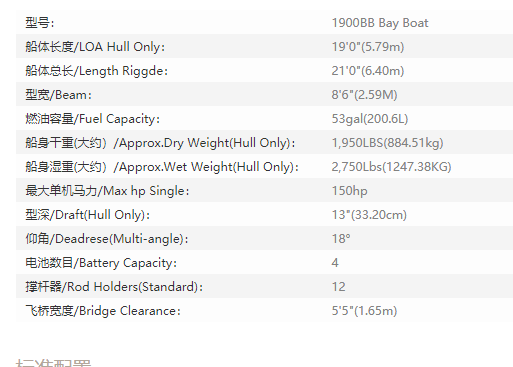
Task: Select the Fuel Capacity label
Action: pyautogui.click(x=93, y=119)
